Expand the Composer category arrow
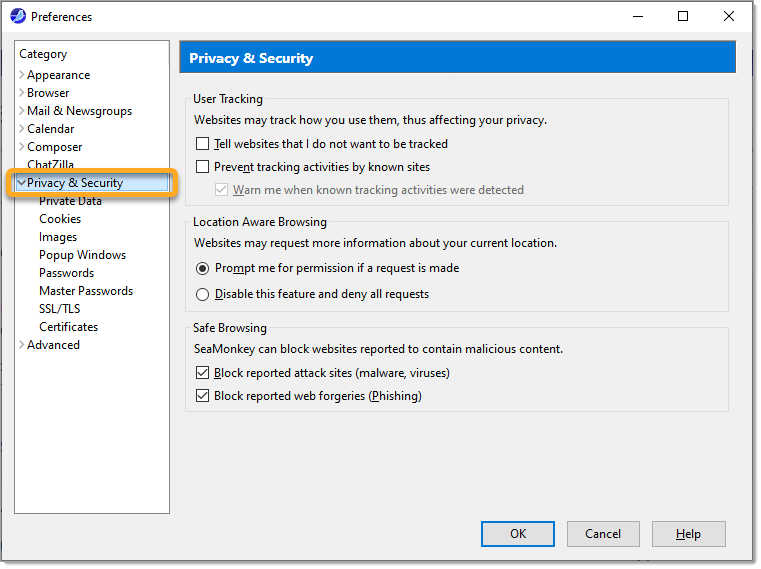Viewport: 761px width, 569px height. tap(22, 147)
